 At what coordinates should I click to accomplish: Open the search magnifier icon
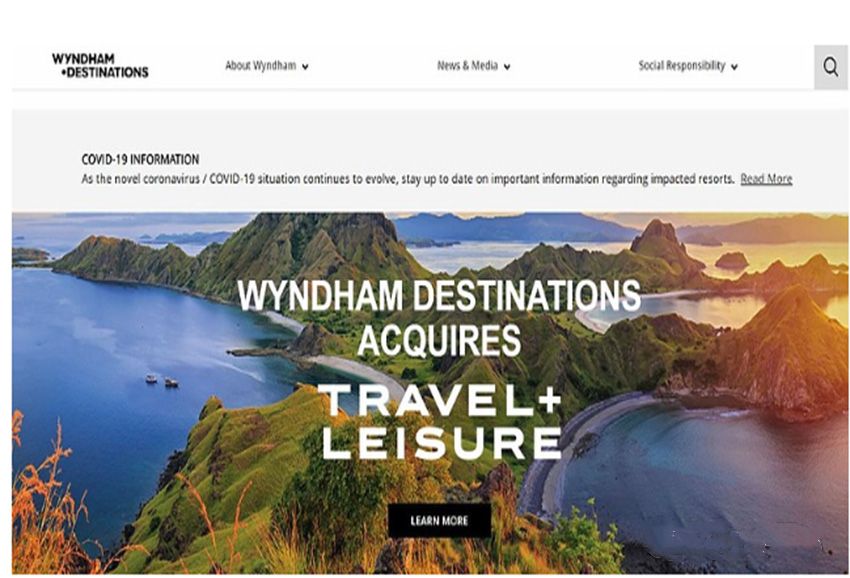coord(830,67)
